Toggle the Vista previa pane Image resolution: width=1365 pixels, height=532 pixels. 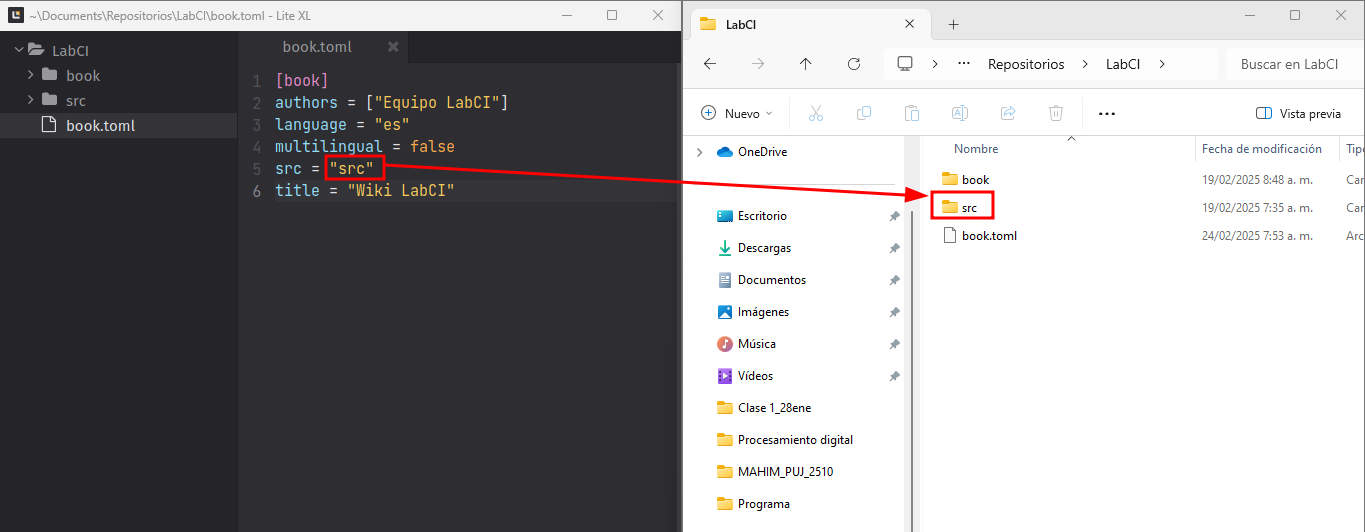coord(1298,114)
